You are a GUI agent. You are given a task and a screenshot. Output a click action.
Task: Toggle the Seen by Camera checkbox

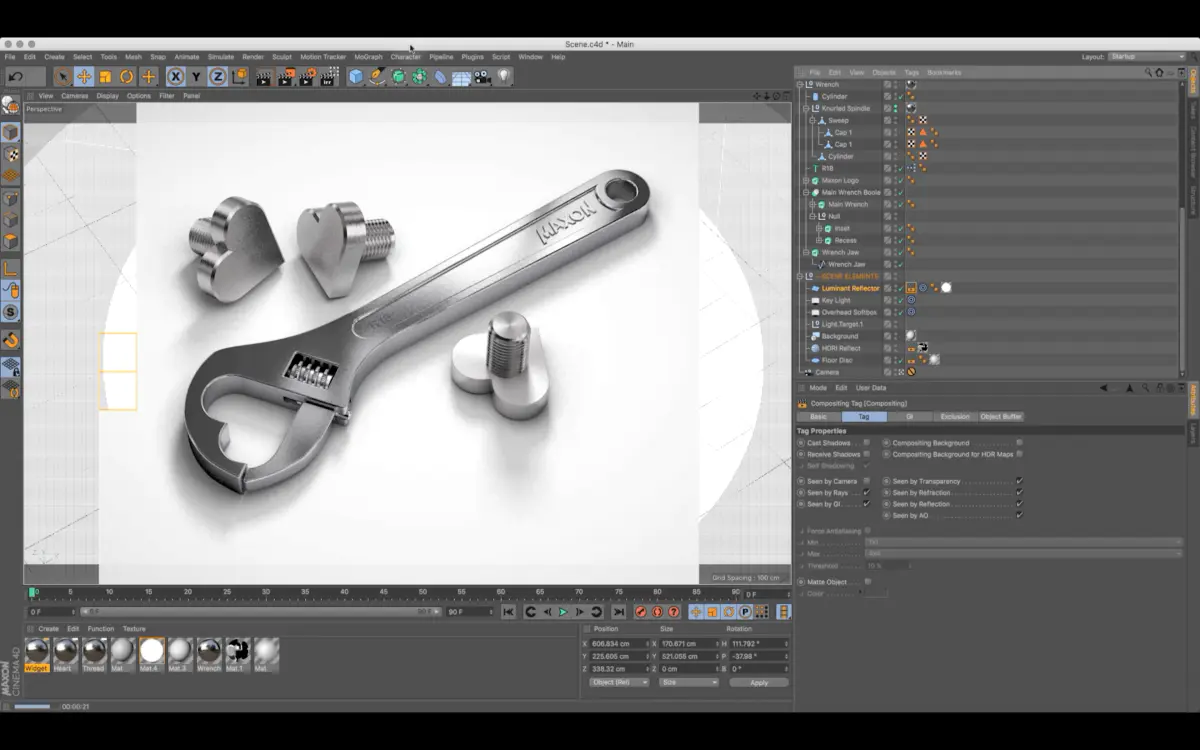[x=866, y=481]
